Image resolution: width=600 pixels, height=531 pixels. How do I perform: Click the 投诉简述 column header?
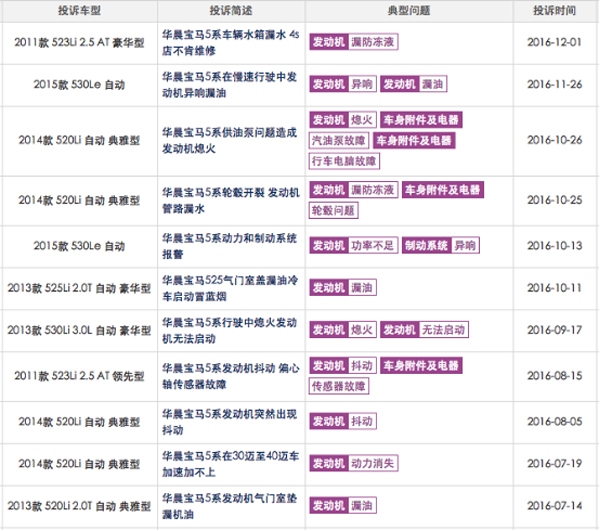point(231,10)
